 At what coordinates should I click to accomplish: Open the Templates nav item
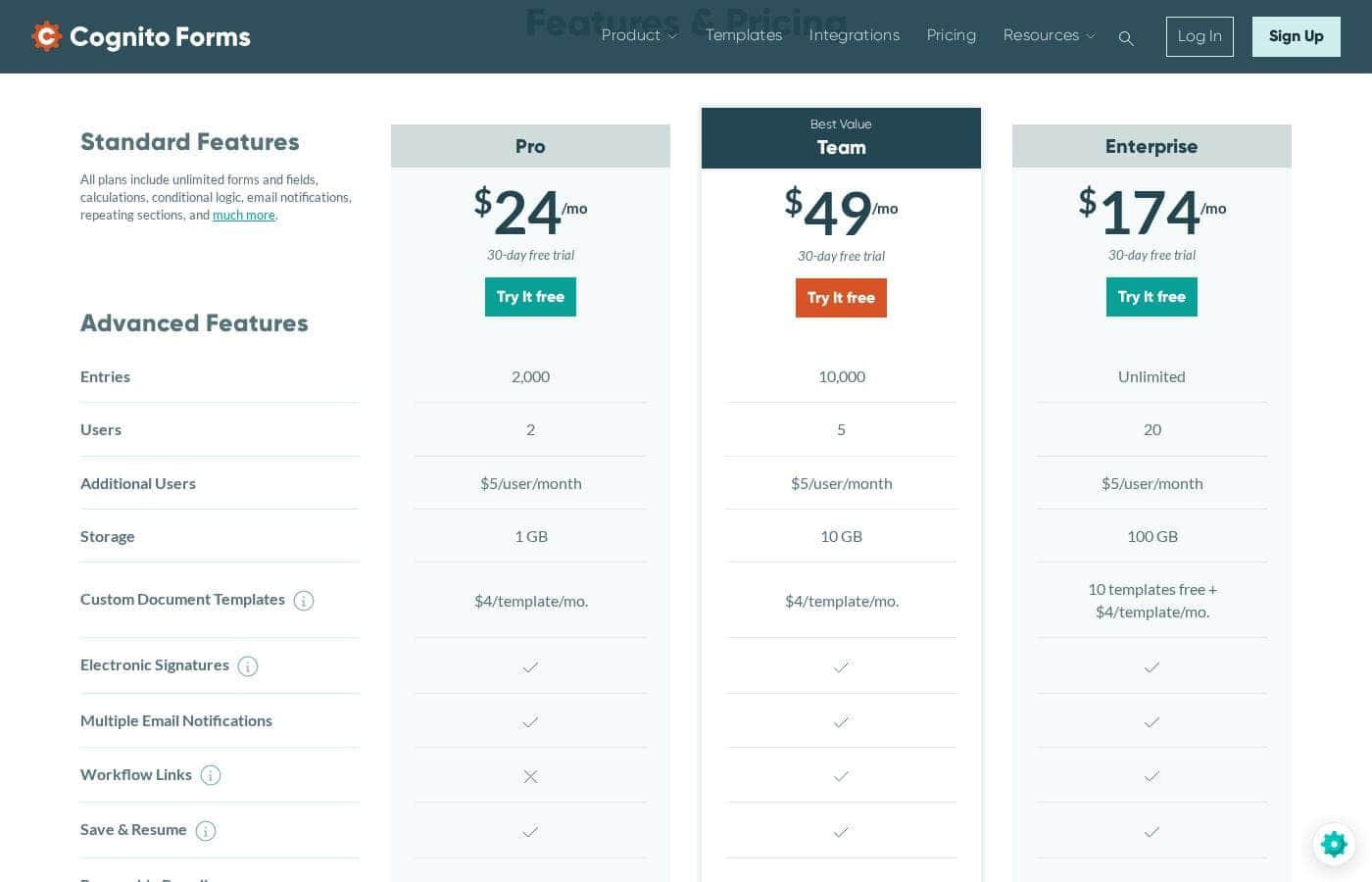coord(744,35)
